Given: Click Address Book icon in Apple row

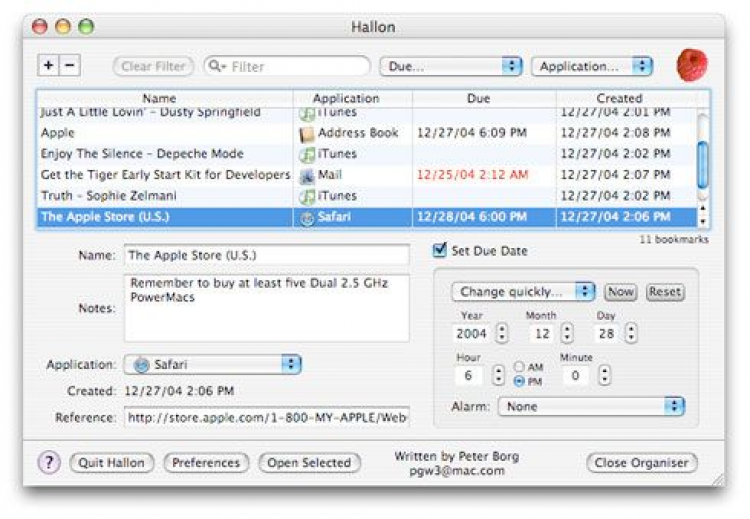Looking at the screenshot, I should (x=307, y=133).
